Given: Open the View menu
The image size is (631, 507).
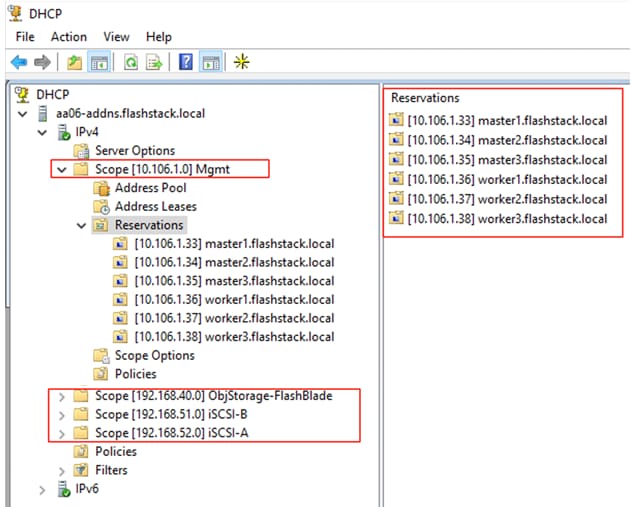Looking at the screenshot, I should 116,37.
